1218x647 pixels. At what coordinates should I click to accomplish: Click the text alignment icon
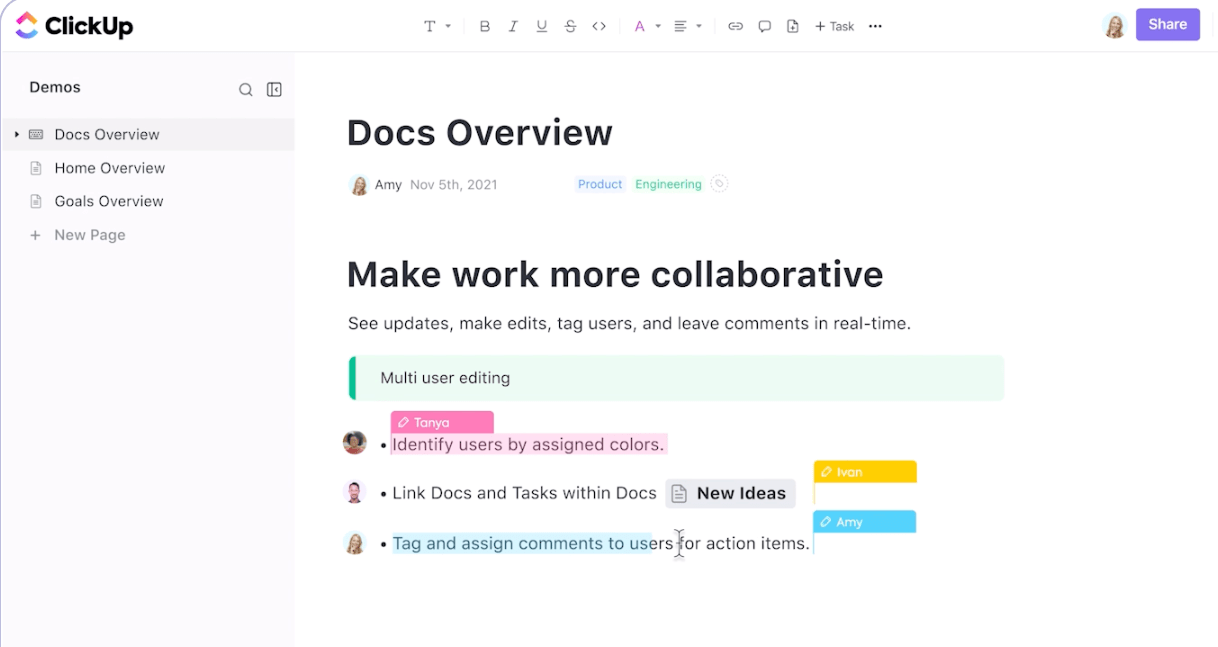681,26
